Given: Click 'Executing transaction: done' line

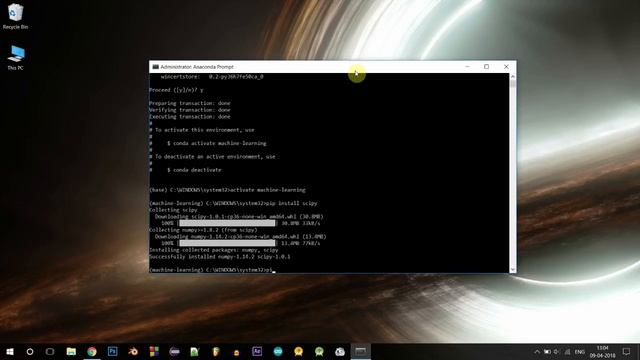Looking at the screenshot, I should 190,117.
